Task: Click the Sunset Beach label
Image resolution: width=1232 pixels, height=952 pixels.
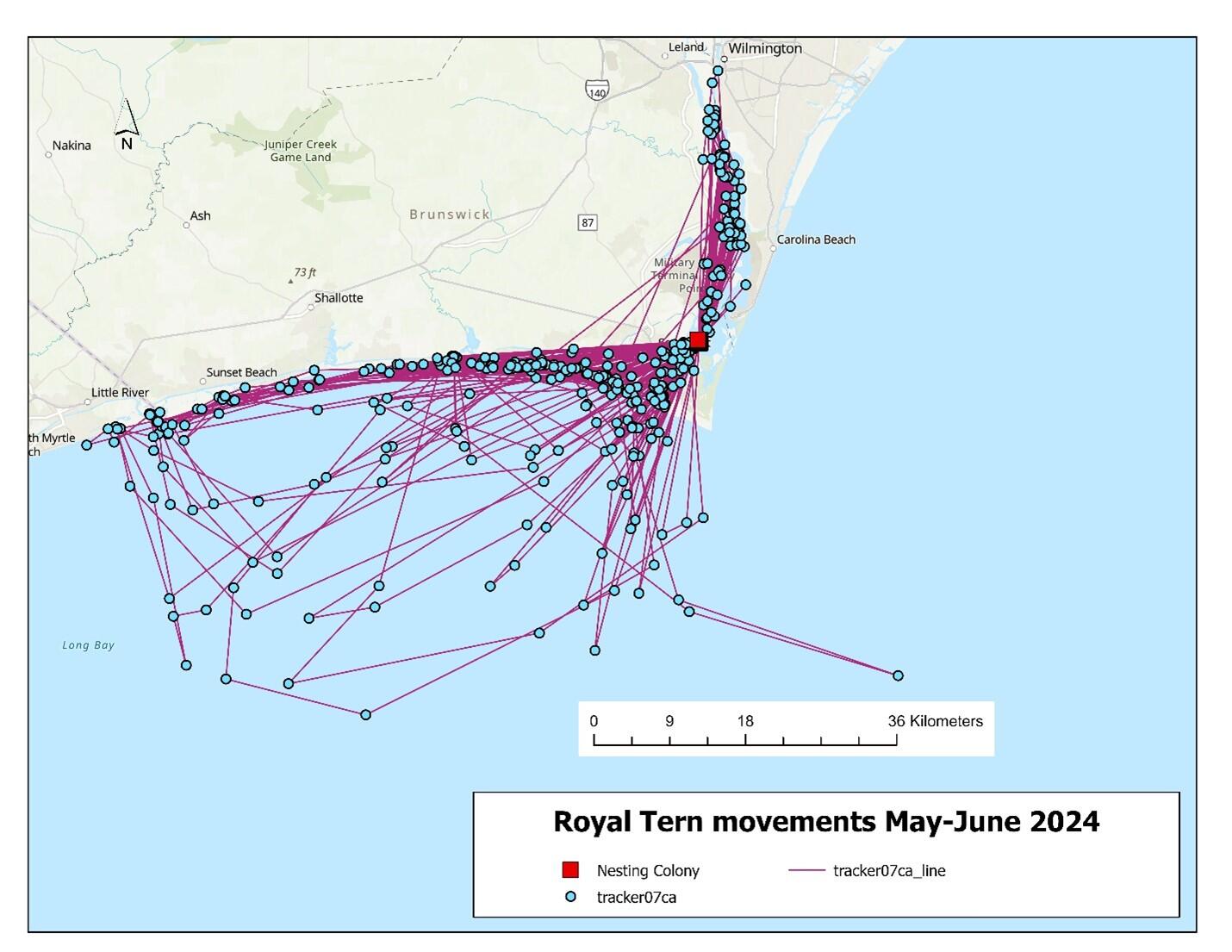Action: 241,372
